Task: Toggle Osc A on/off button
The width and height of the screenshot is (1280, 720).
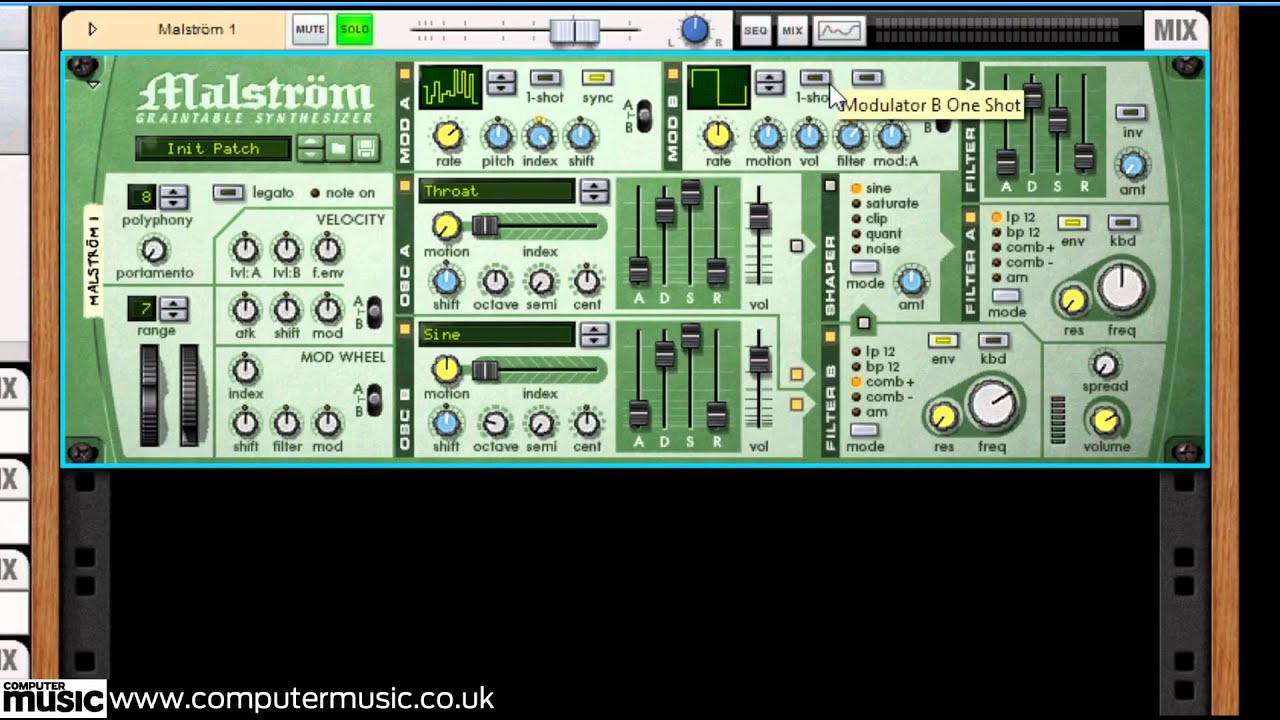Action: pos(406,184)
